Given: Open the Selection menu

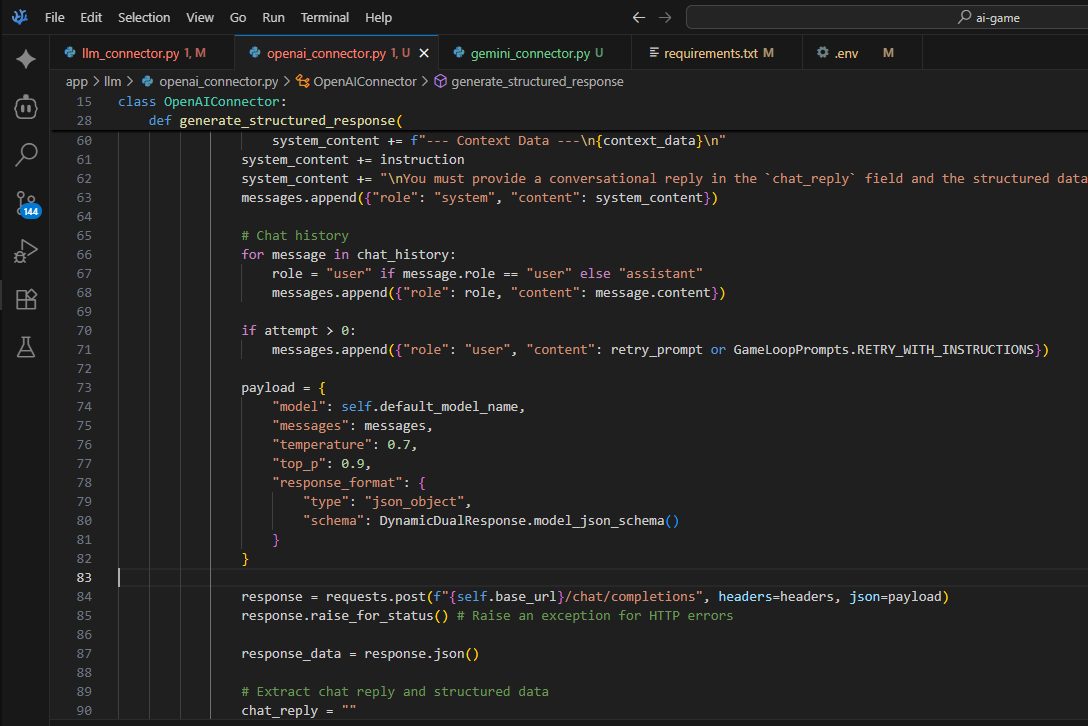Looking at the screenshot, I should point(144,17).
